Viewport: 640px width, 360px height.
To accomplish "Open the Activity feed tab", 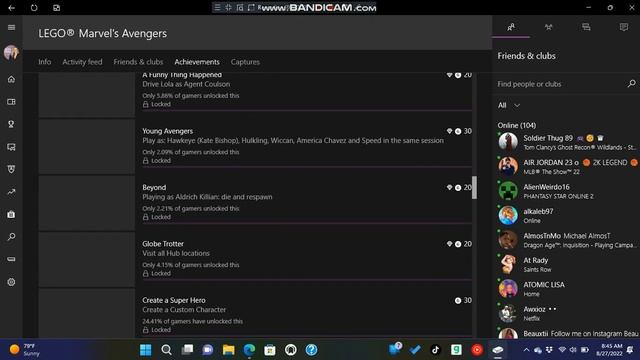I will (x=82, y=62).
